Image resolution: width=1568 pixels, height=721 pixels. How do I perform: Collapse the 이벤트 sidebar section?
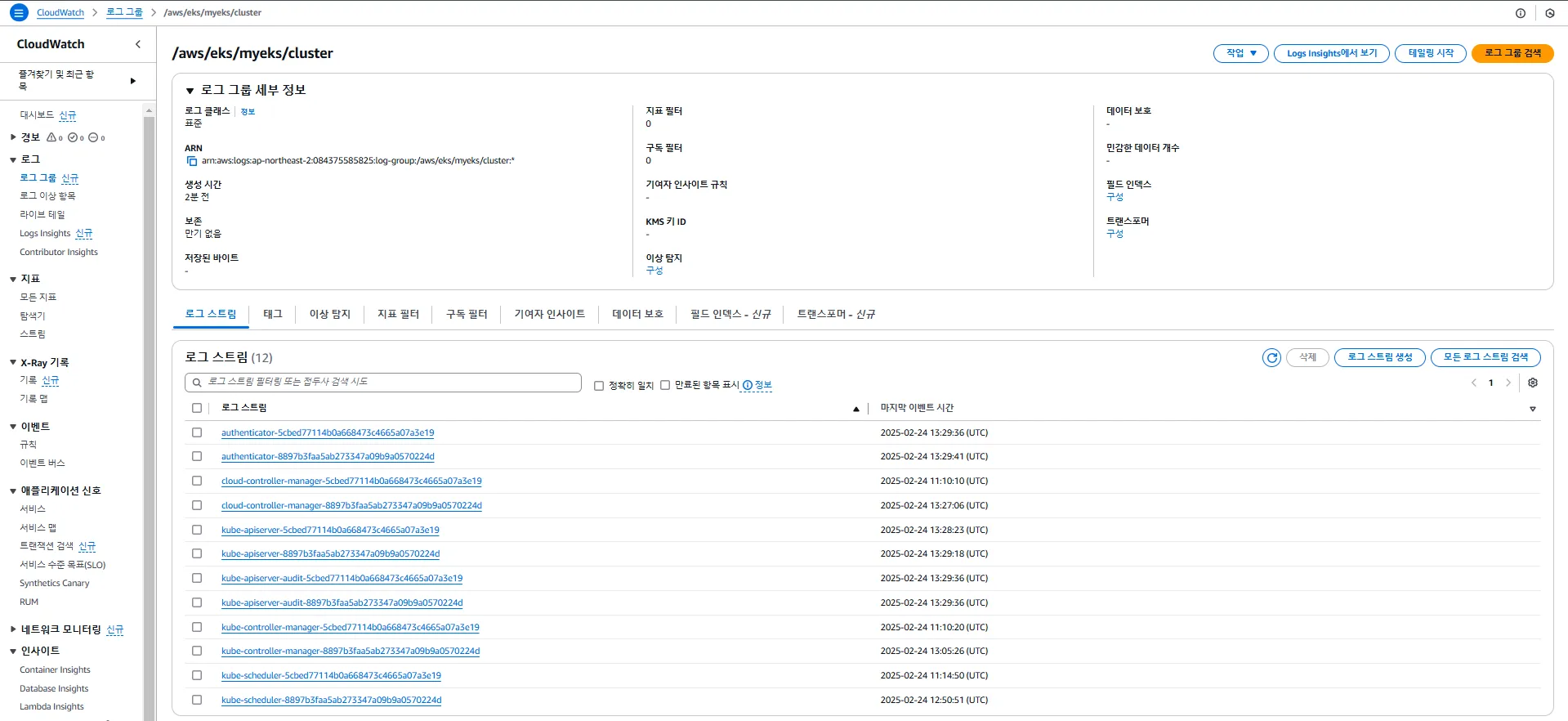coord(13,427)
